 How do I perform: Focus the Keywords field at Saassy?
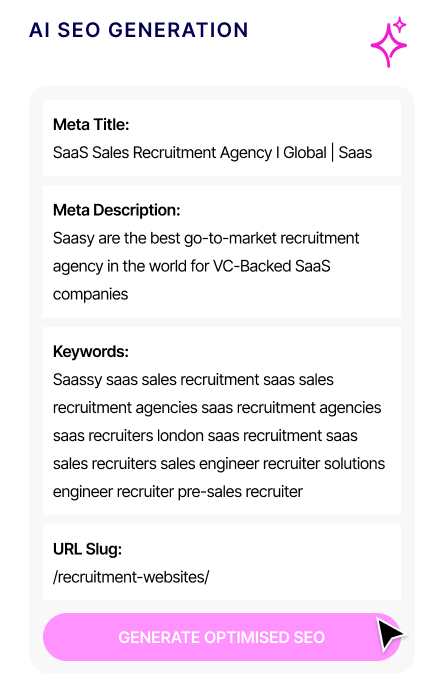coord(77,379)
